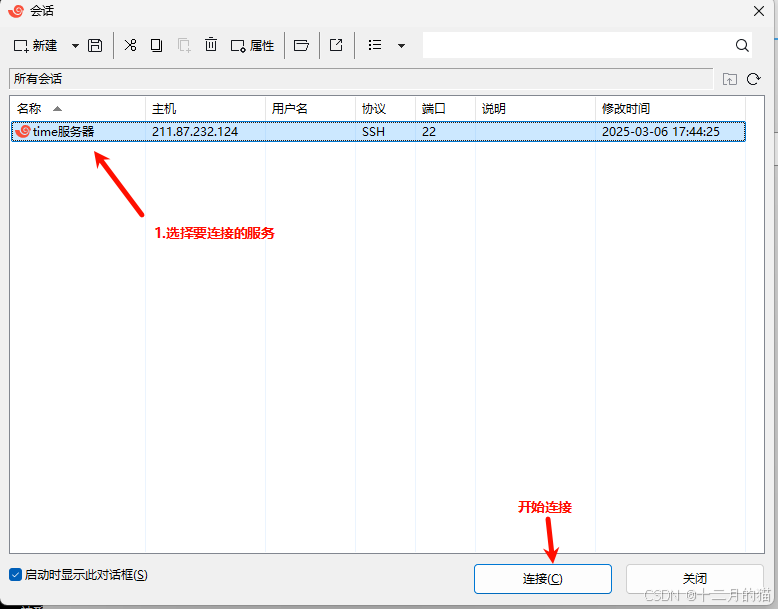Viewport: 778px width, 609px height.
Task: Close the 会话 dialog with the X
Action: [x=759, y=11]
